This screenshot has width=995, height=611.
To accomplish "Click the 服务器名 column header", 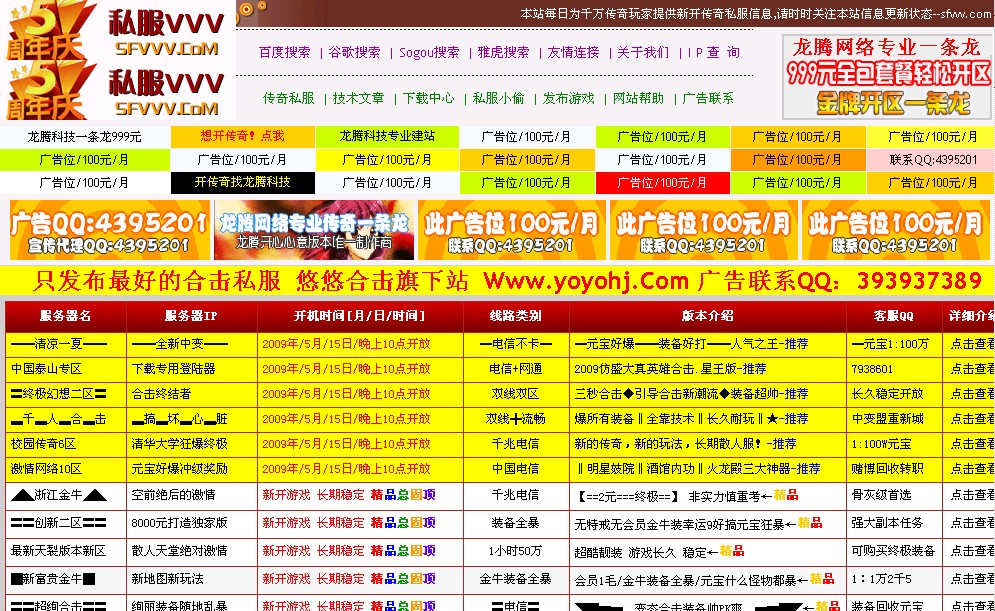I will tap(63, 315).
